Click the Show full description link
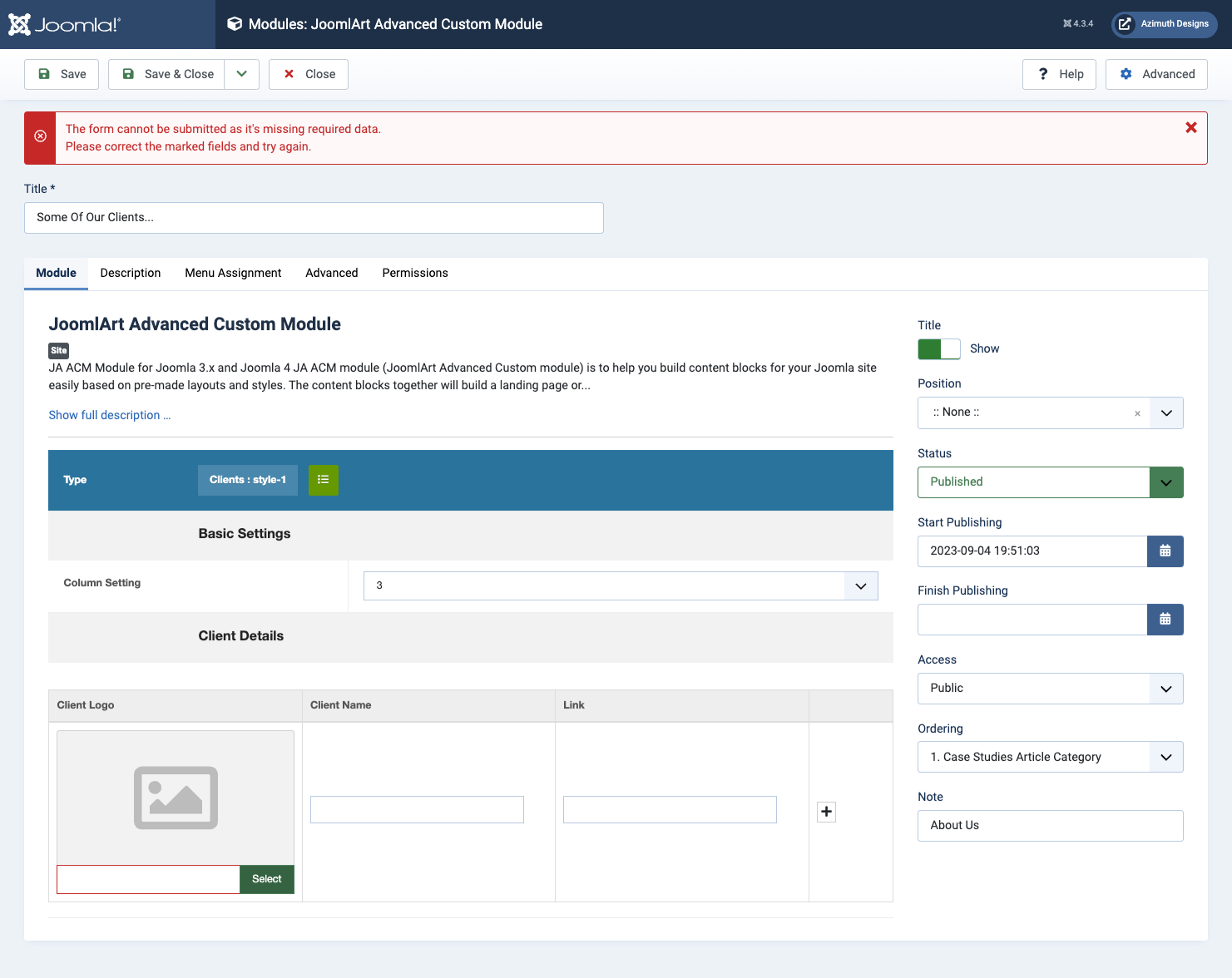Image resolution: width=1232 pixels, height=978 pixels. pos(110,415)
